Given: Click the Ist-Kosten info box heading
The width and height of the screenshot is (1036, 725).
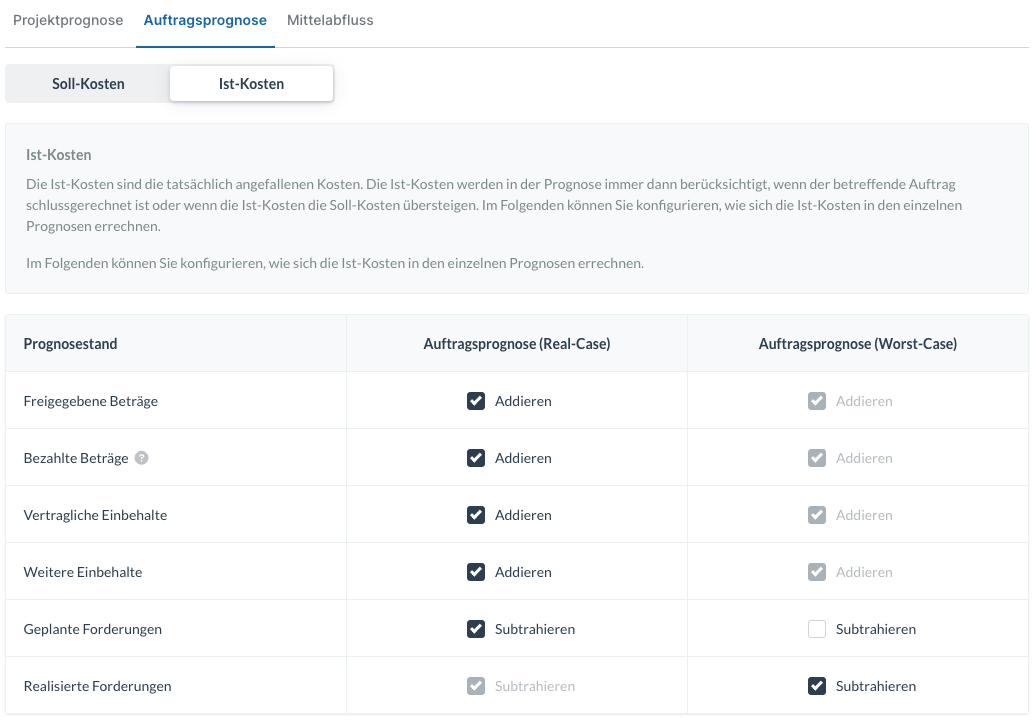Looking at the screenshot, I should click(59, 155).
